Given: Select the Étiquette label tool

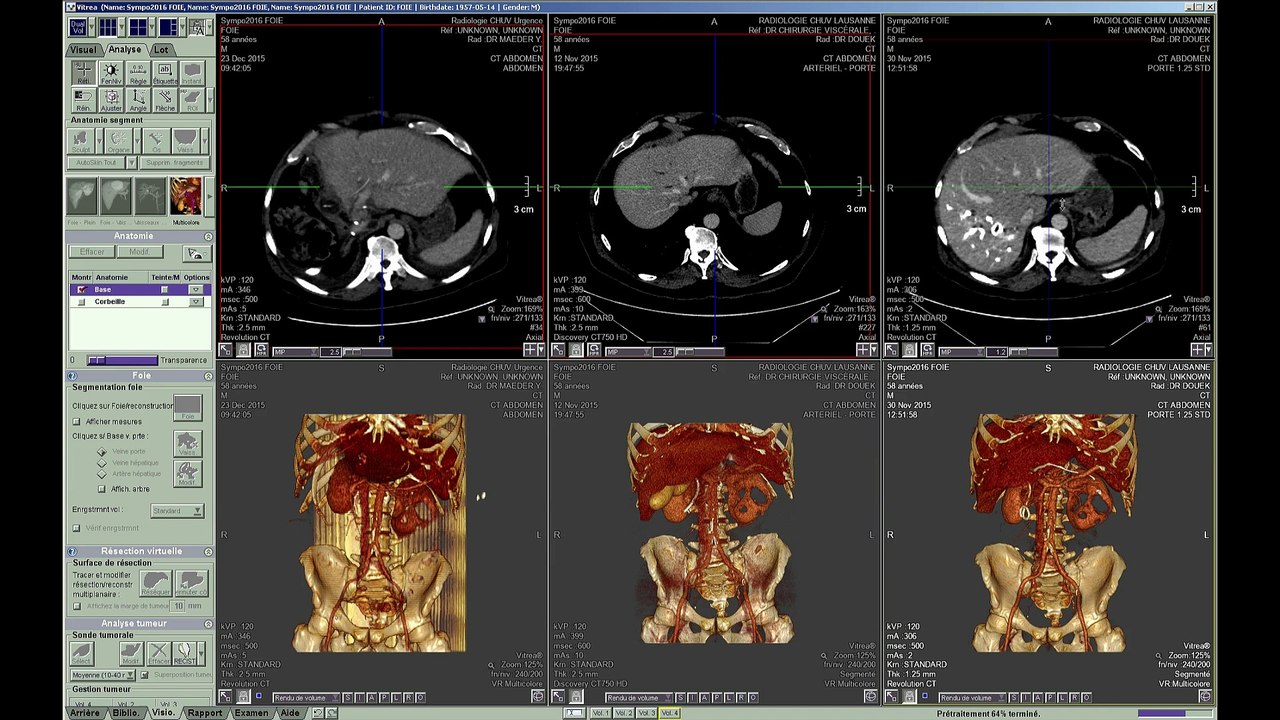Looking at the screenshot, I should point(165,73).
